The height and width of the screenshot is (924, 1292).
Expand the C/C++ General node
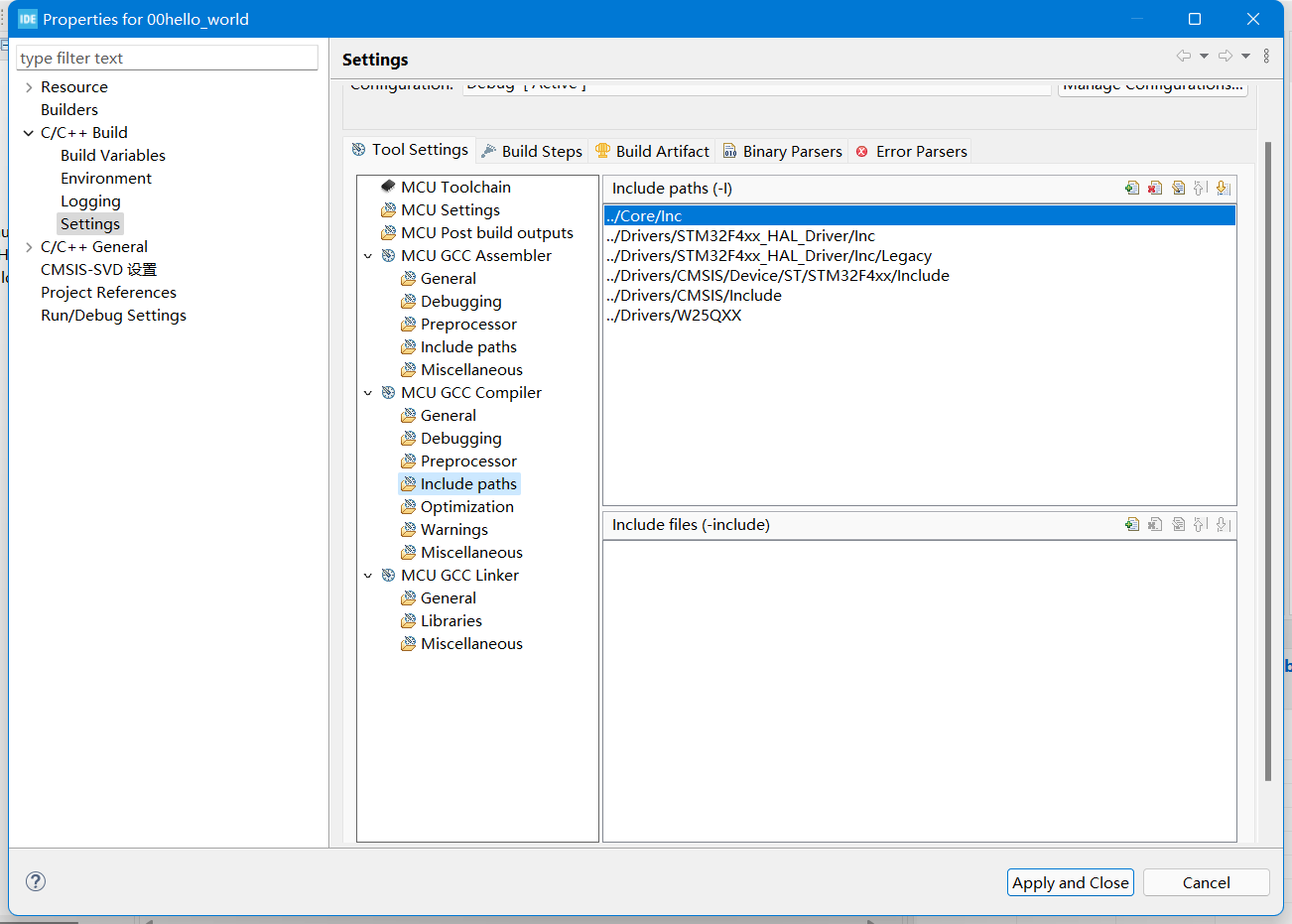point(29,247)
